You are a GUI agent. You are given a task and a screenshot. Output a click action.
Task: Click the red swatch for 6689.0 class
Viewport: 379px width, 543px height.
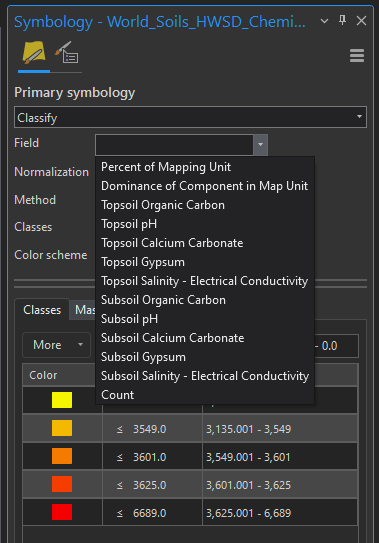[x=62, y=512]
